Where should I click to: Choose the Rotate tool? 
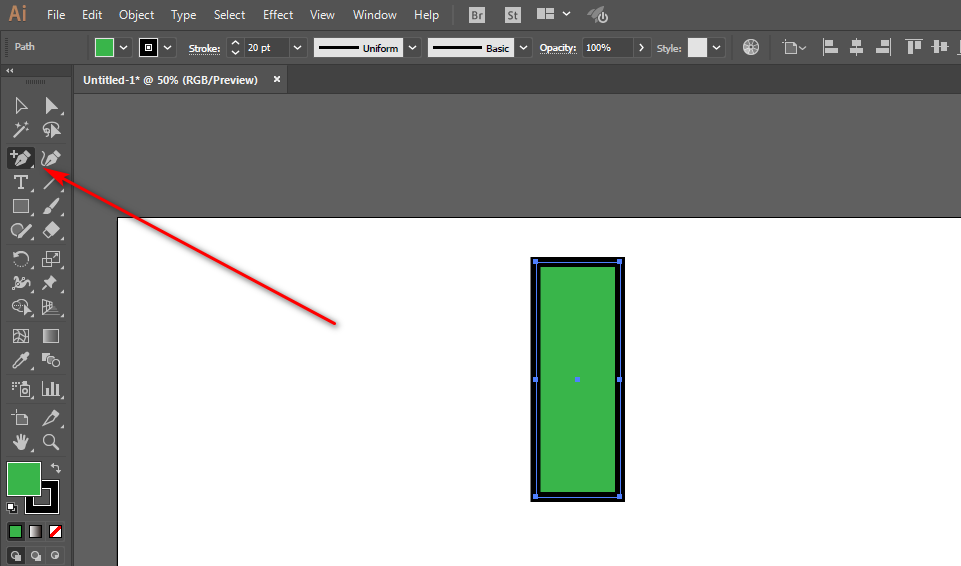coord(21,259)
